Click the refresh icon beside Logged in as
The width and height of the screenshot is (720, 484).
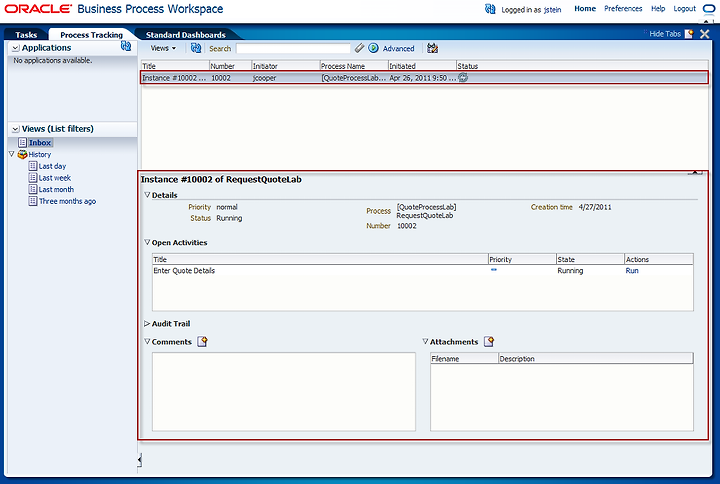[490, 9]
